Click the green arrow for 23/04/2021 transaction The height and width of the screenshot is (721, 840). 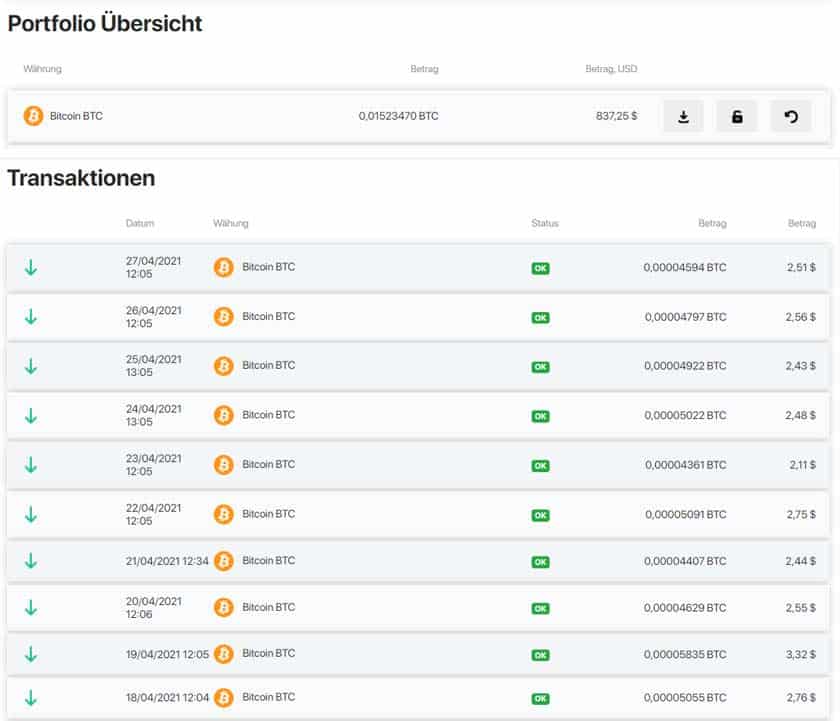(31, 464)
